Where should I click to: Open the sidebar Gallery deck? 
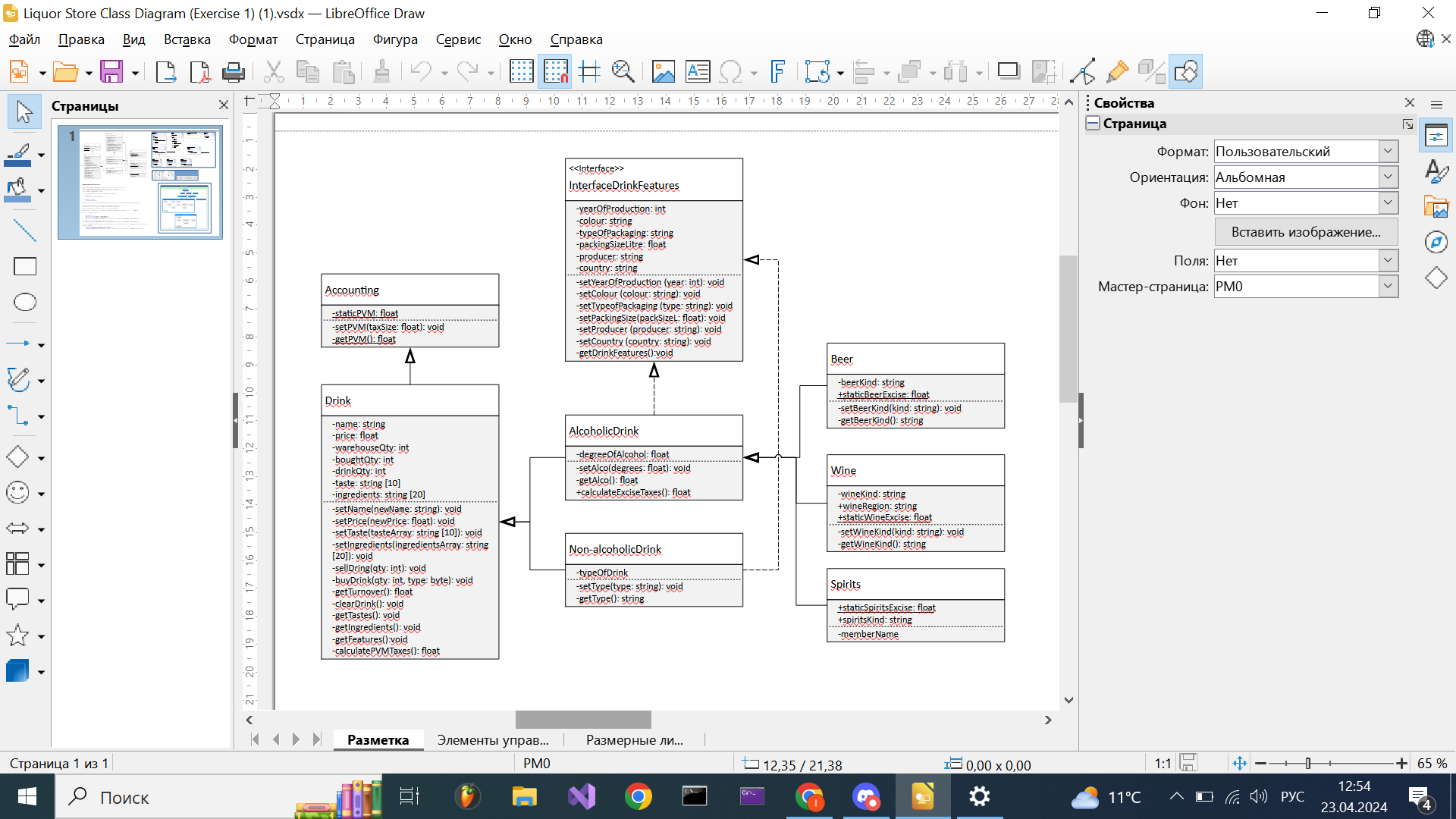click(x=1436, y=207)
